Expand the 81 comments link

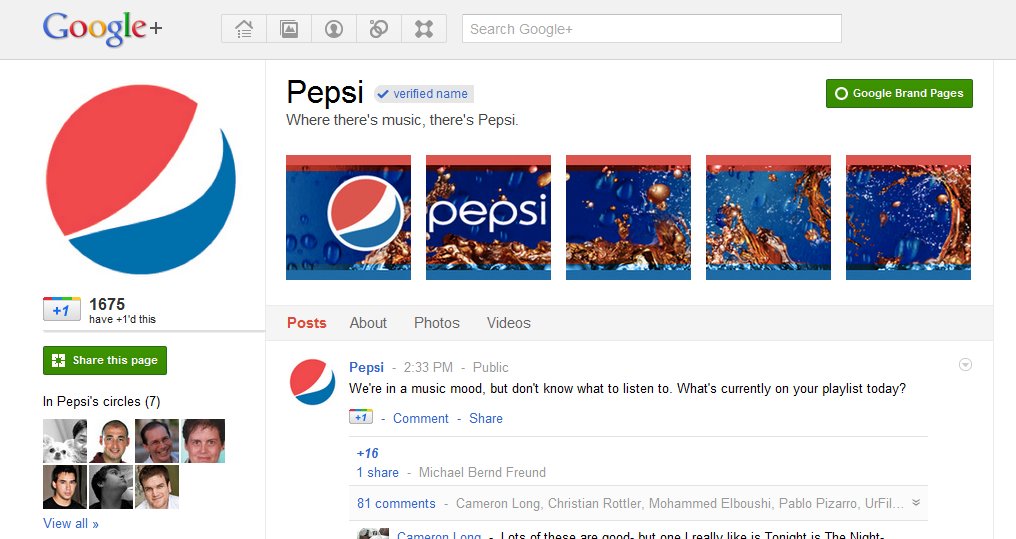click(396, 503)
